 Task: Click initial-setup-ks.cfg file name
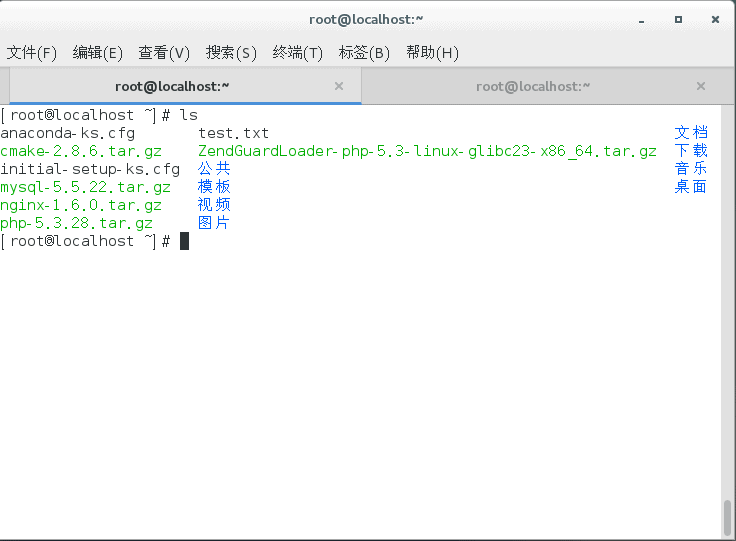tap(90, 169)
